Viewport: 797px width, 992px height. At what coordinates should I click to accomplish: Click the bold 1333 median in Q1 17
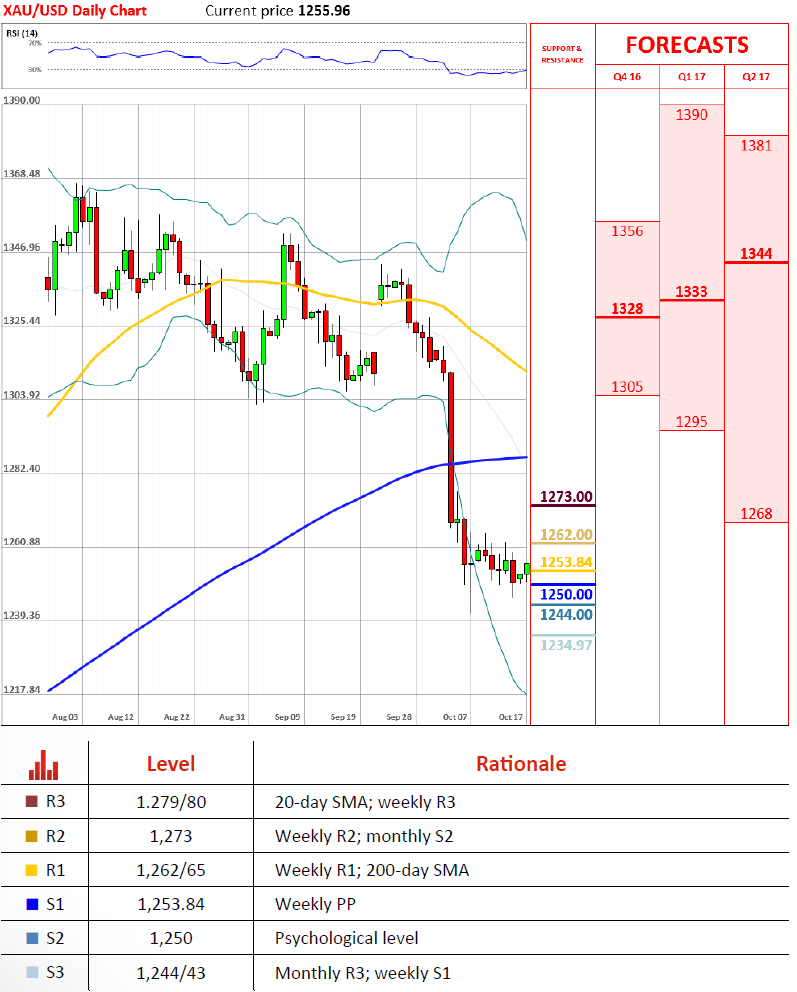click(691, 292)
